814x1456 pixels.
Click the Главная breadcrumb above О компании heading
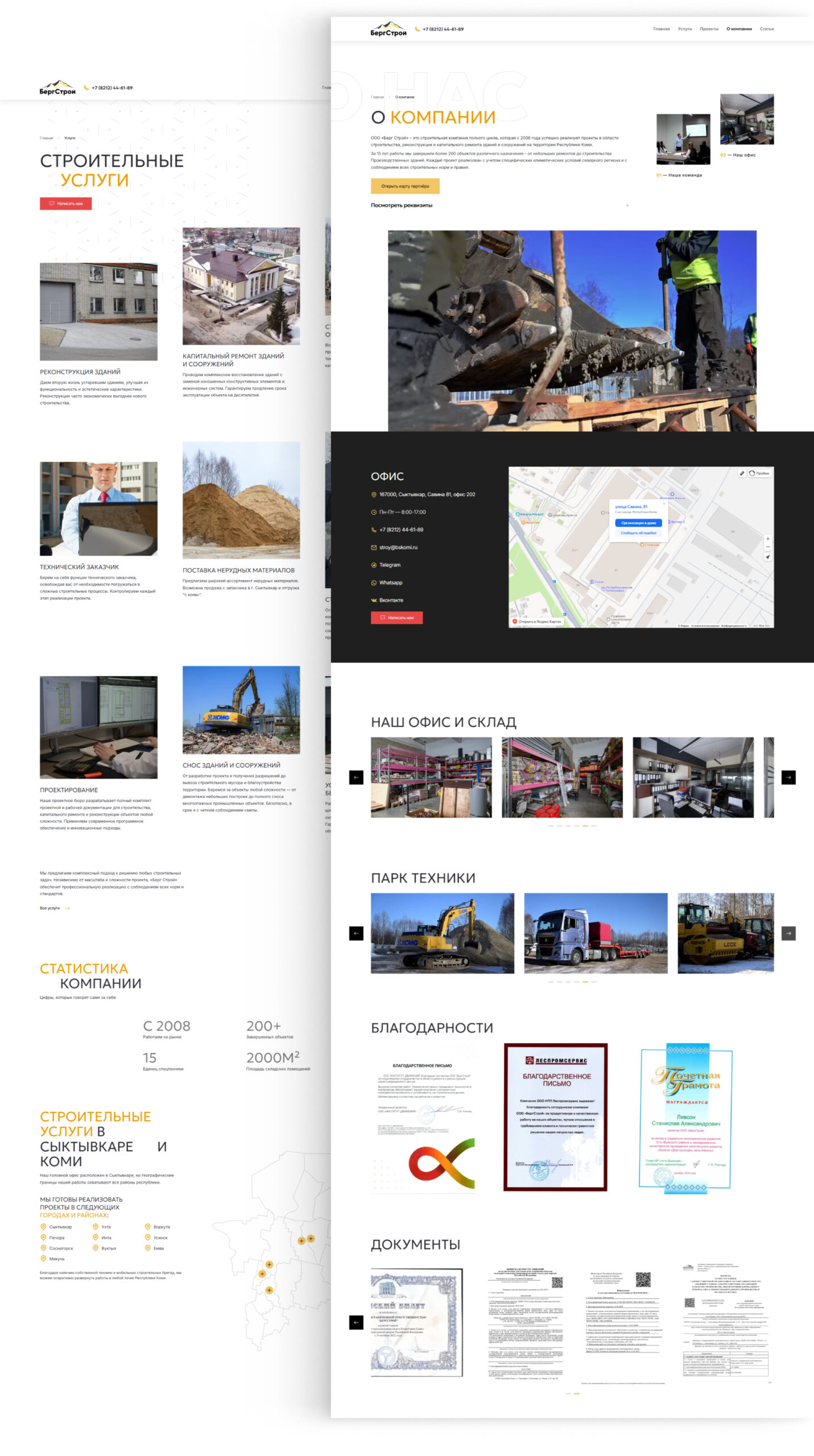pos(378,97)
